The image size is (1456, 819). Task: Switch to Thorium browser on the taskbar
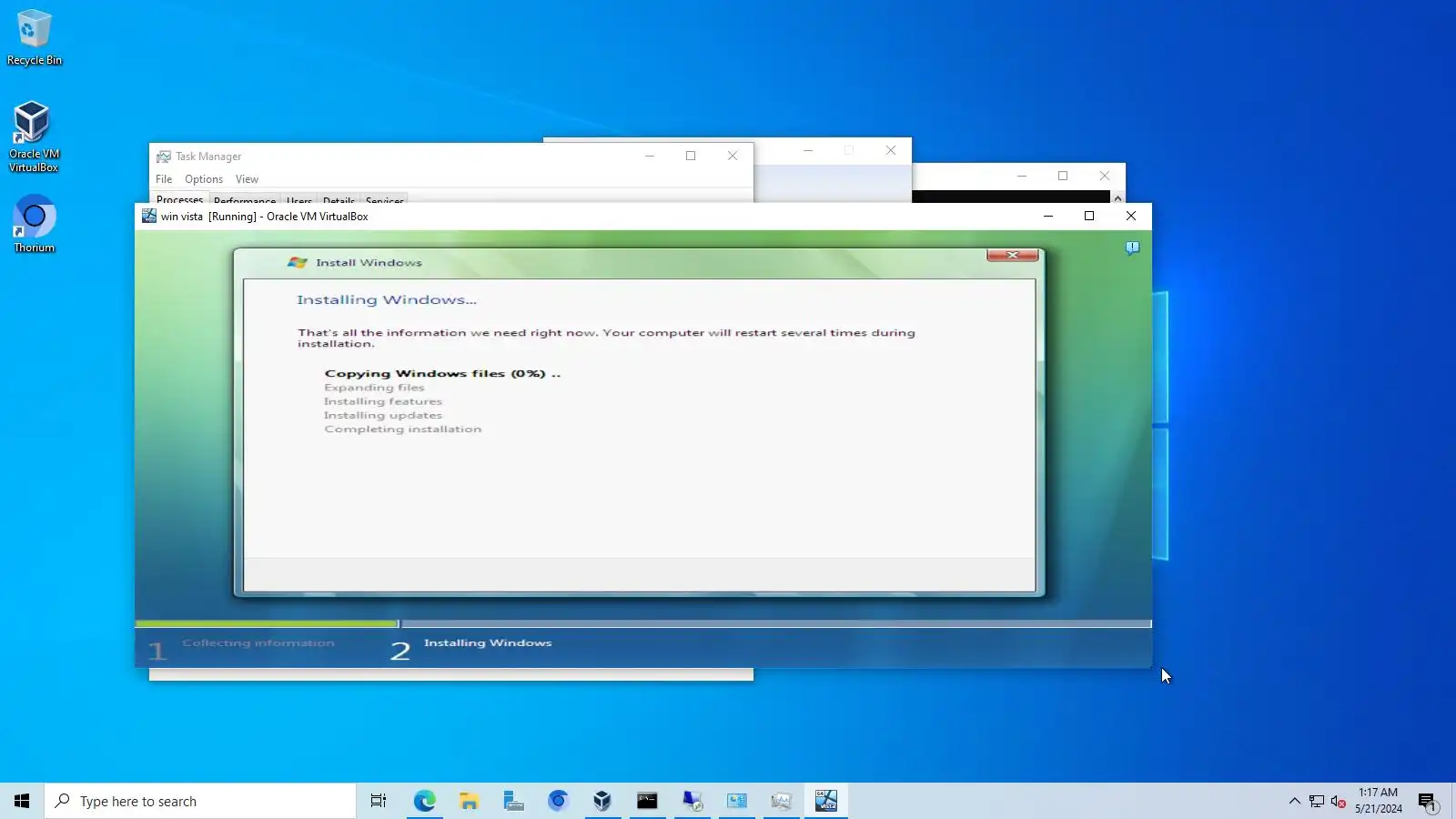[558, 801]
